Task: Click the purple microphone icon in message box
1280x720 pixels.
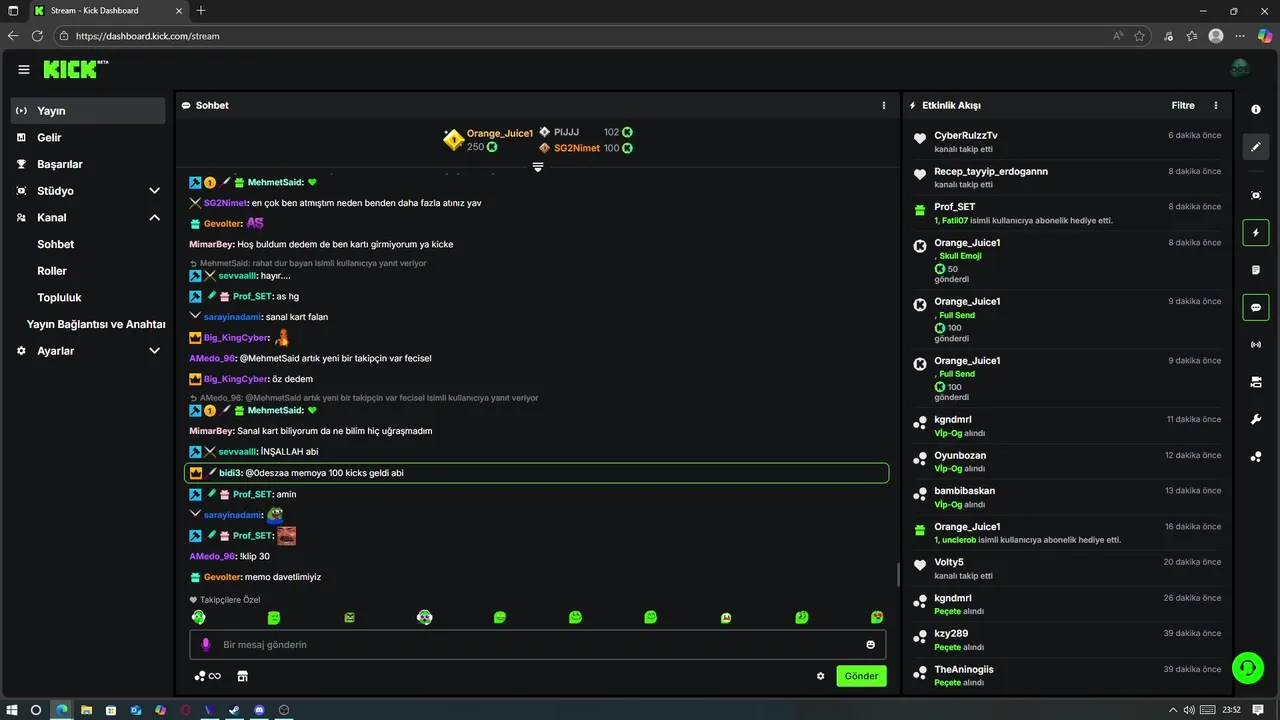Action: 206,645
